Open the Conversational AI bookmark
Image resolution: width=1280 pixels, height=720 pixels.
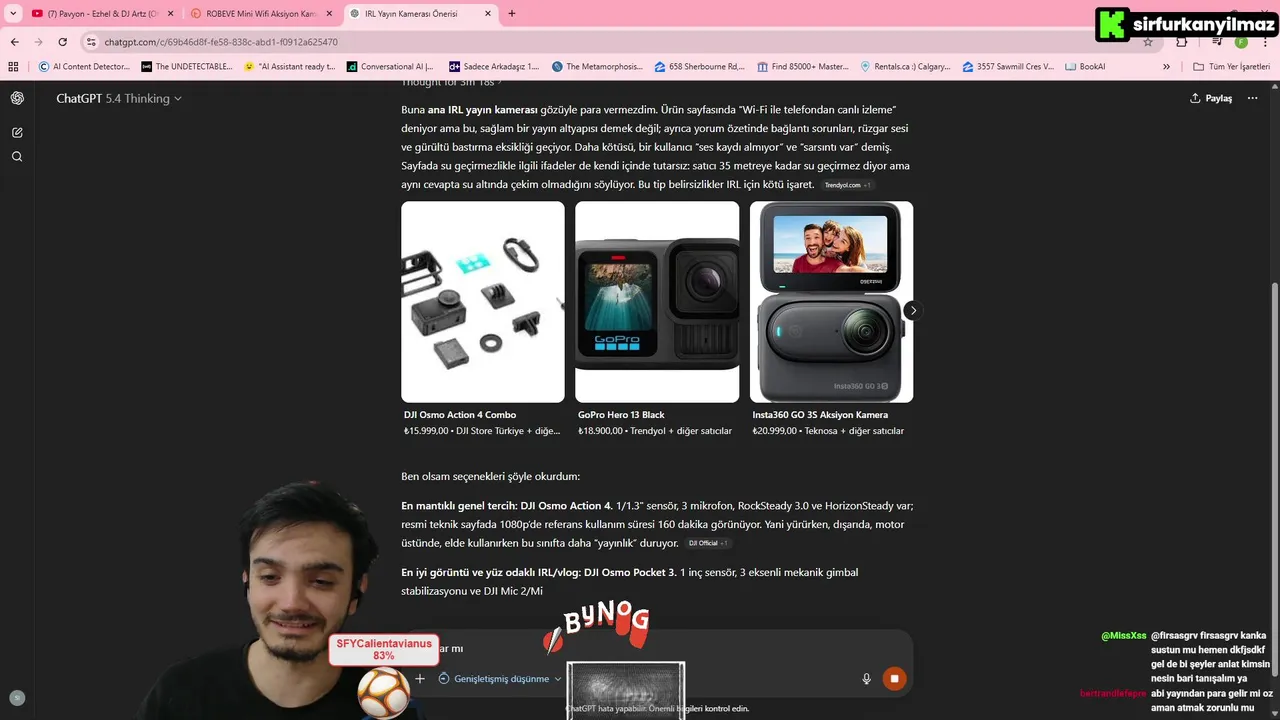[391, 67]
